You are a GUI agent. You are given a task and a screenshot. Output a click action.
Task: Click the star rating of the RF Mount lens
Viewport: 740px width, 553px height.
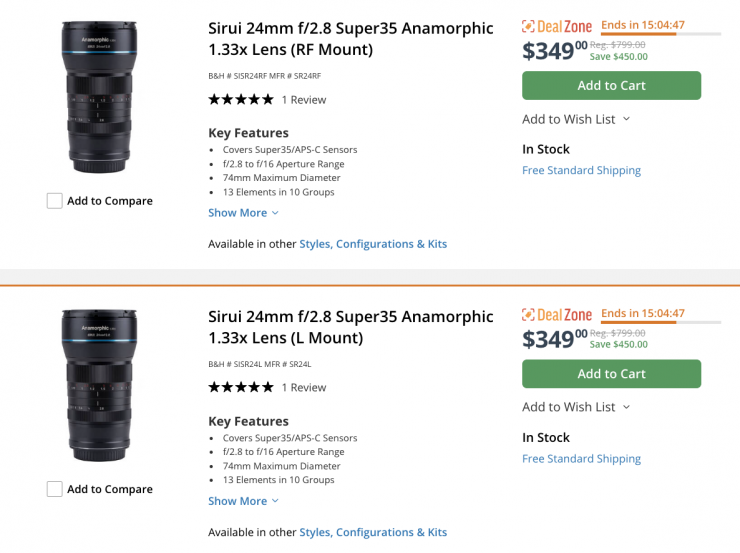(x=240, y=99)
